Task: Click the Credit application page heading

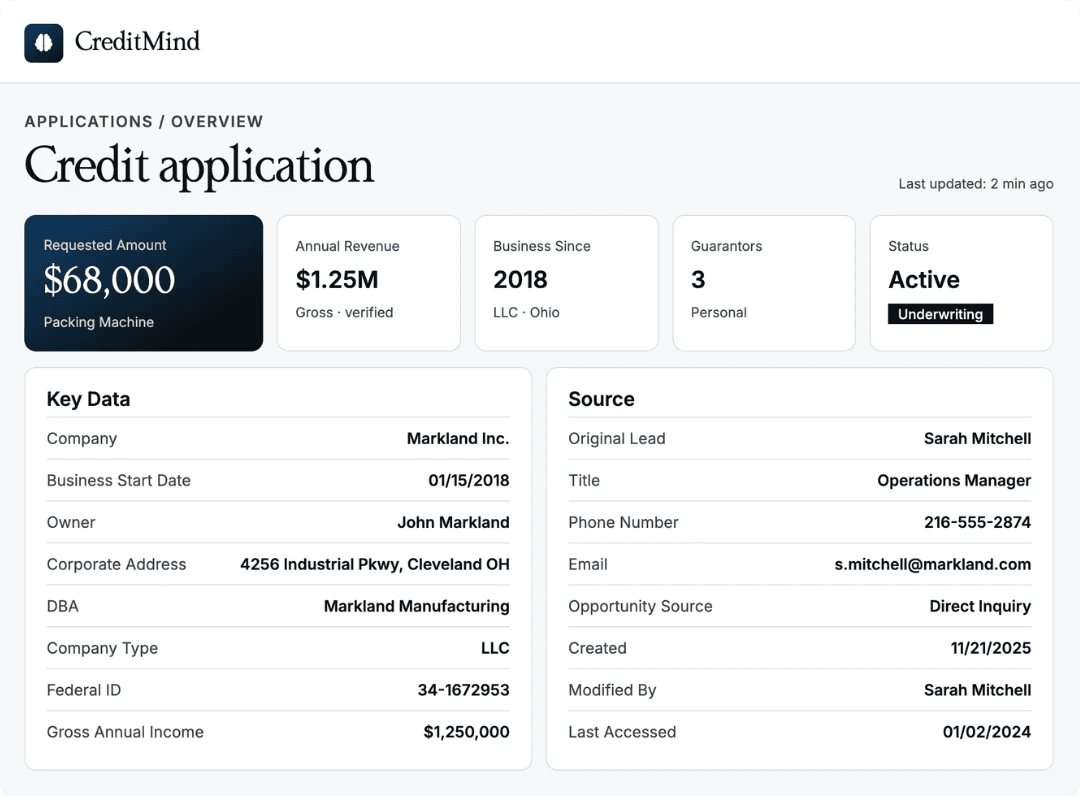Action: (199, 165)
